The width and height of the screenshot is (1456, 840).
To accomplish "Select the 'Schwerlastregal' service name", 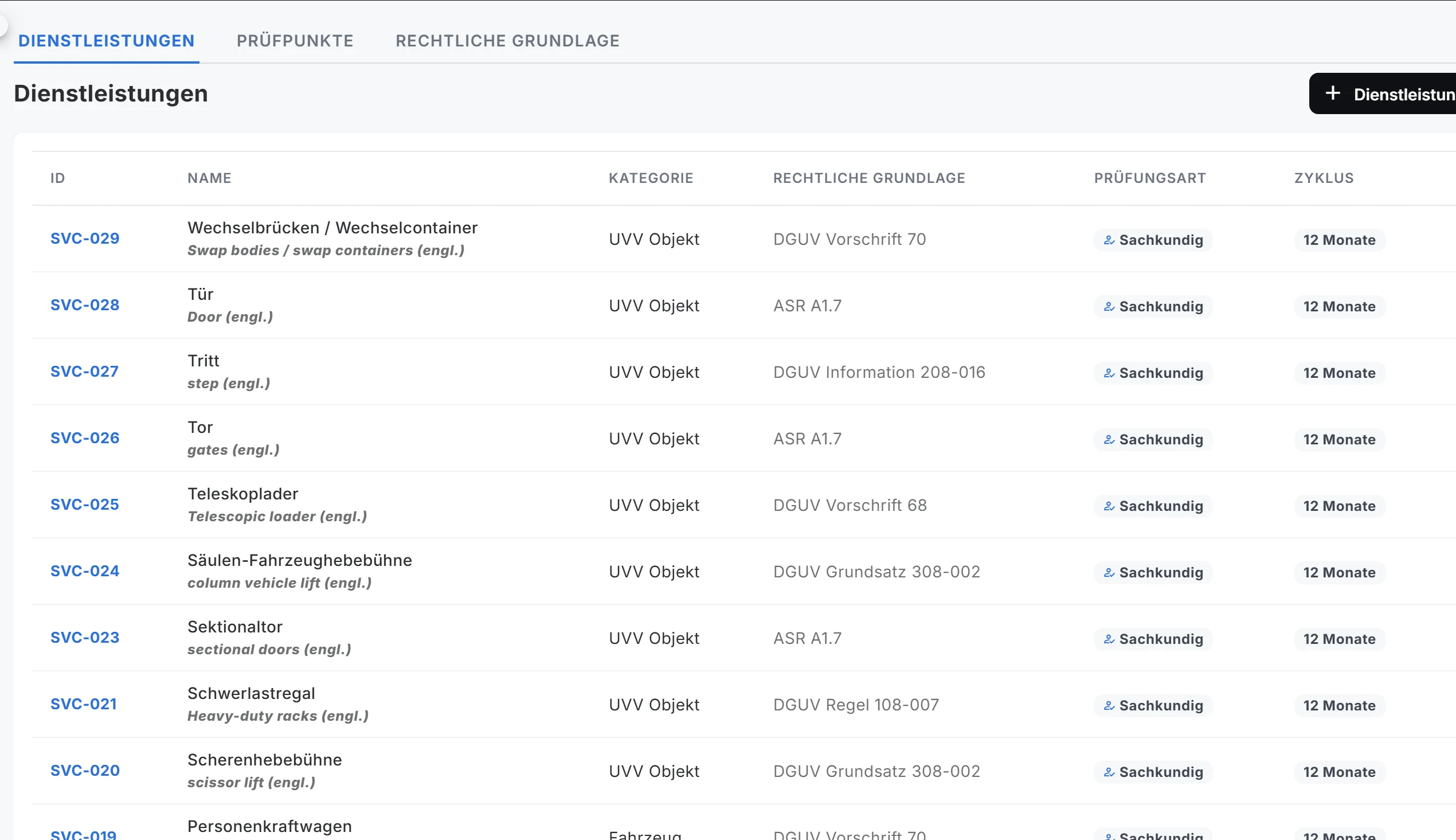I will pos(252,693).
